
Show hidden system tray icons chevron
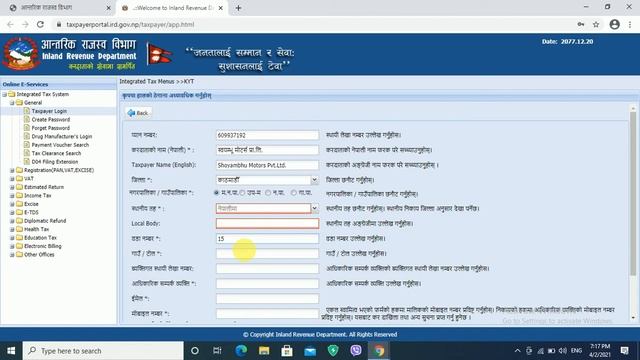[x=518, y=351]
